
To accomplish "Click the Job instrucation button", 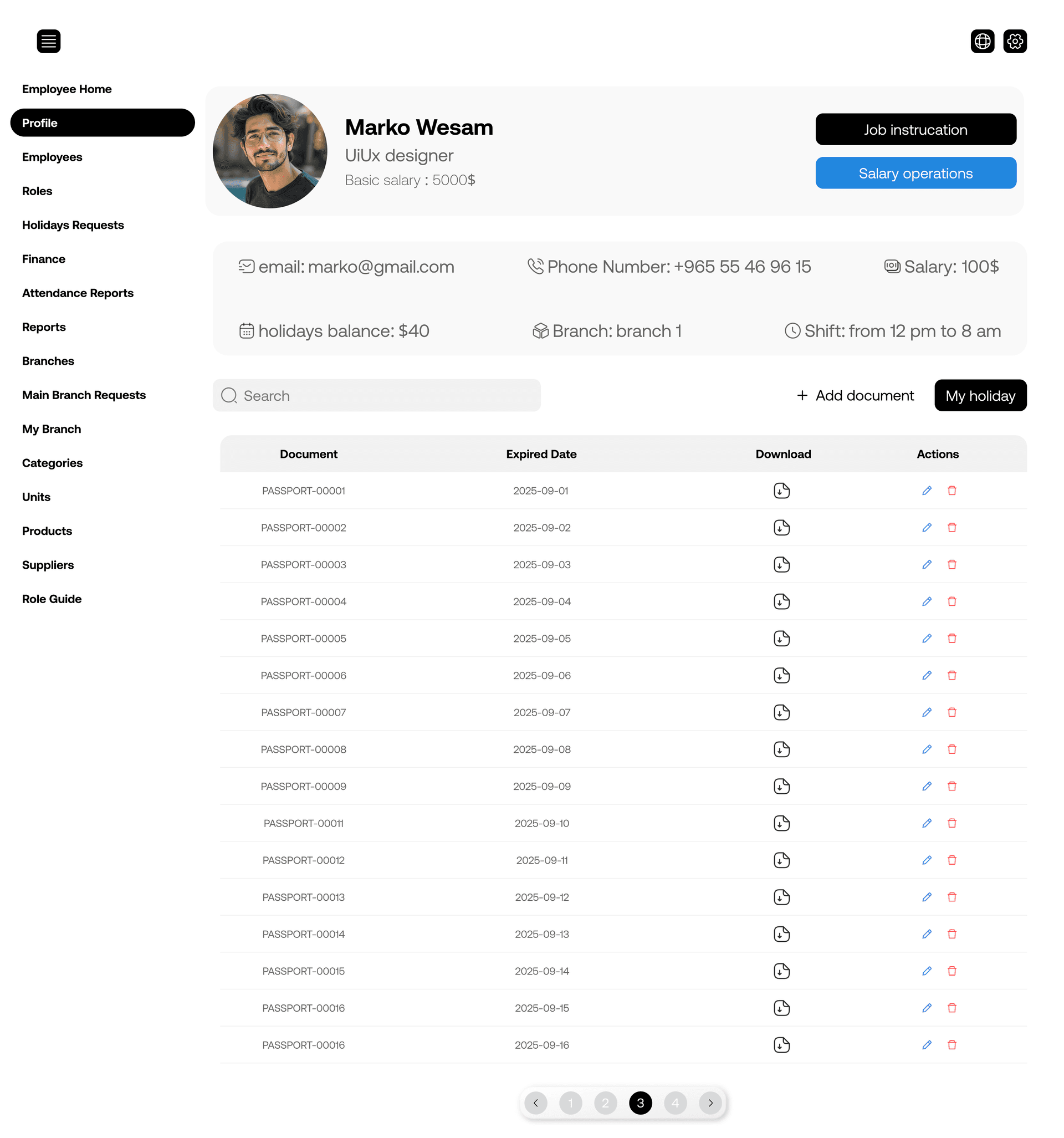I will (915, 129).
